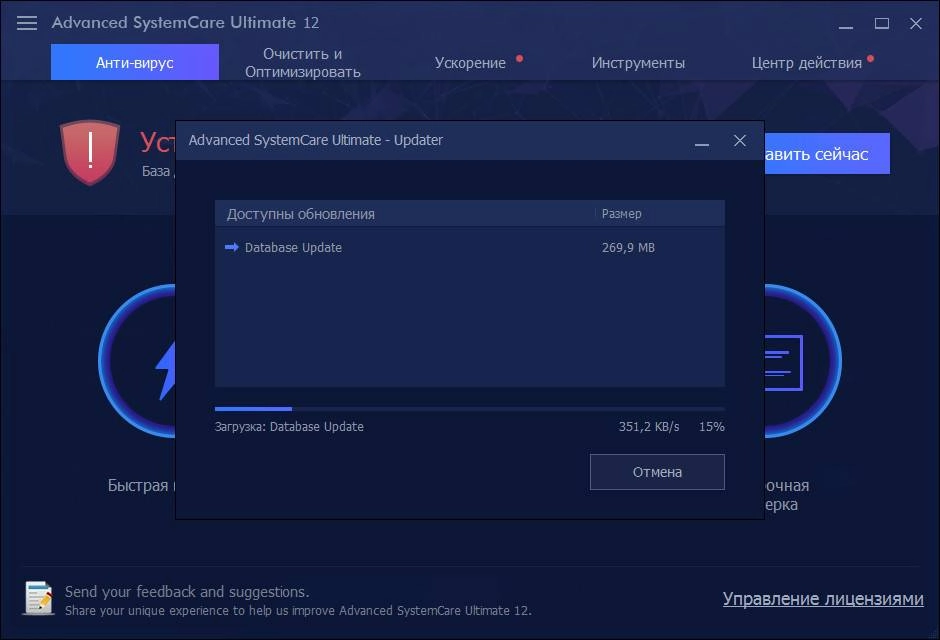940x640 pixels.
Task: Close the Updater dialog
Action: 740,140
